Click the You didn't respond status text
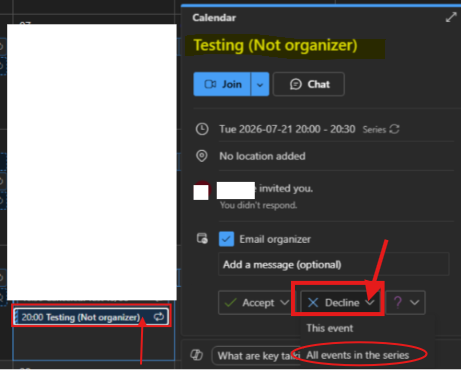Image resolution: width=461 pixels, height=370 pixels. [x=258, y=205]
